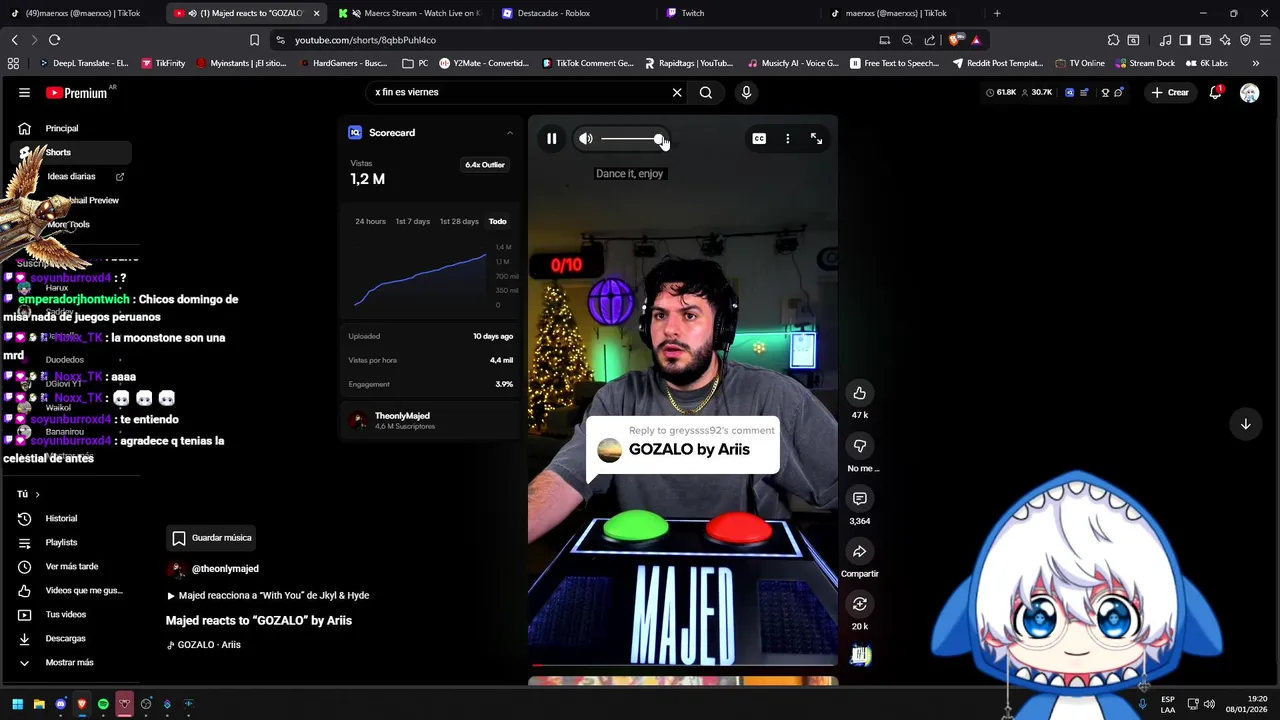Open OBS Studio from the taskbar

point(146,704)
